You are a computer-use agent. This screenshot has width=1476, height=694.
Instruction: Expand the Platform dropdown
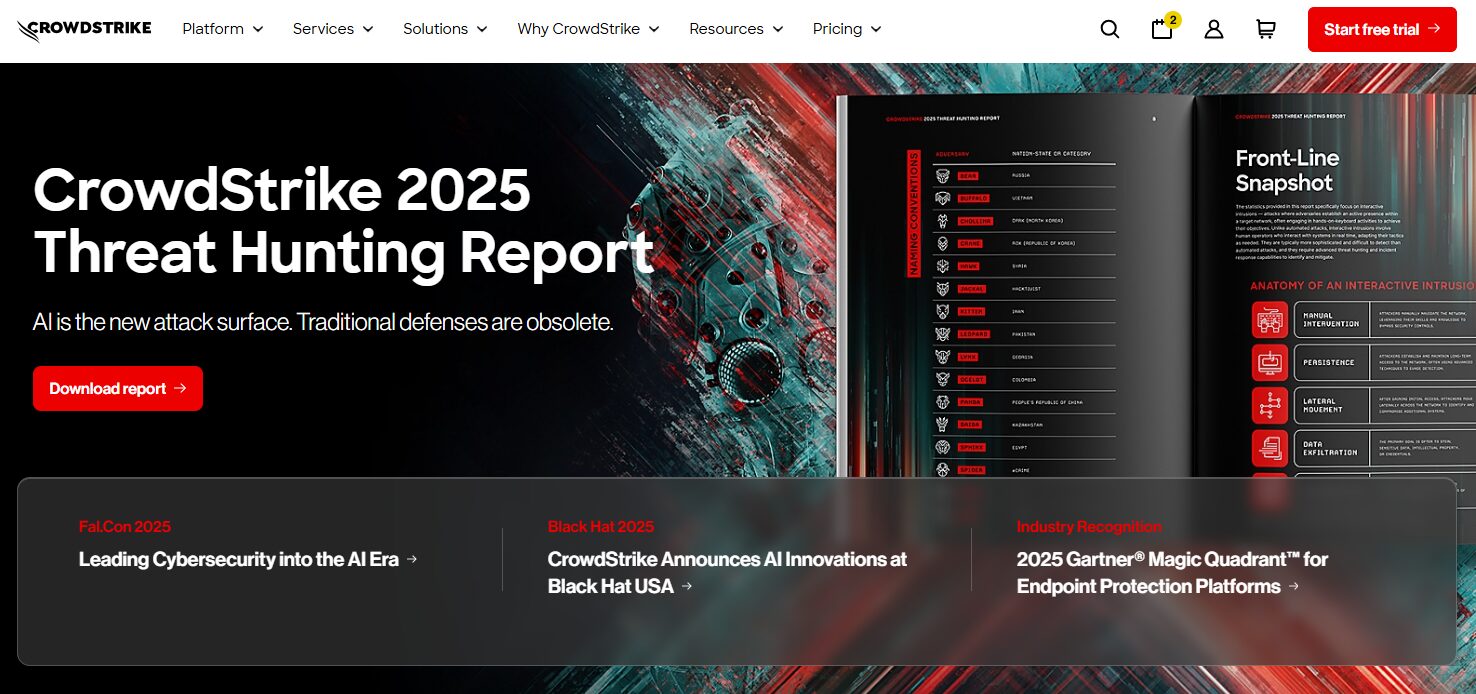[222, 29]
